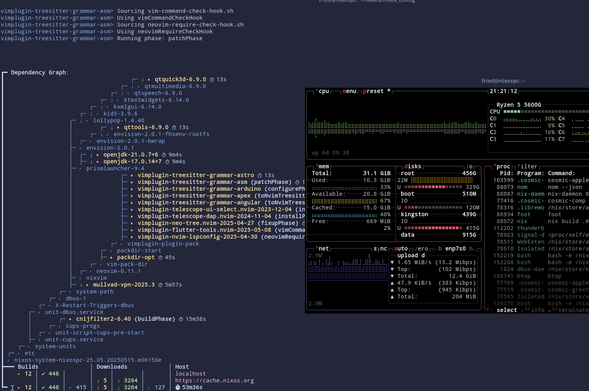Click the clock icon beside packdir-opt
The width and height of the screenshot is (589, 391).
(160, 257)
